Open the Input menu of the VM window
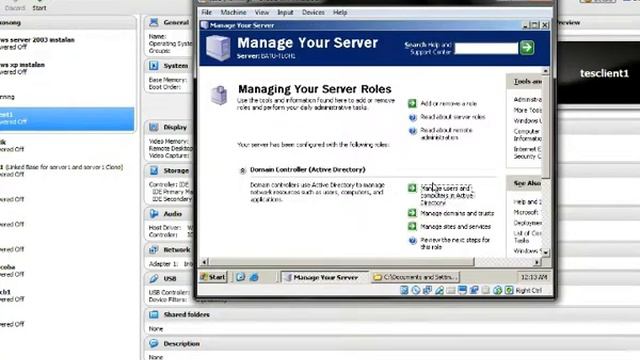 click(x=285, y=12)
